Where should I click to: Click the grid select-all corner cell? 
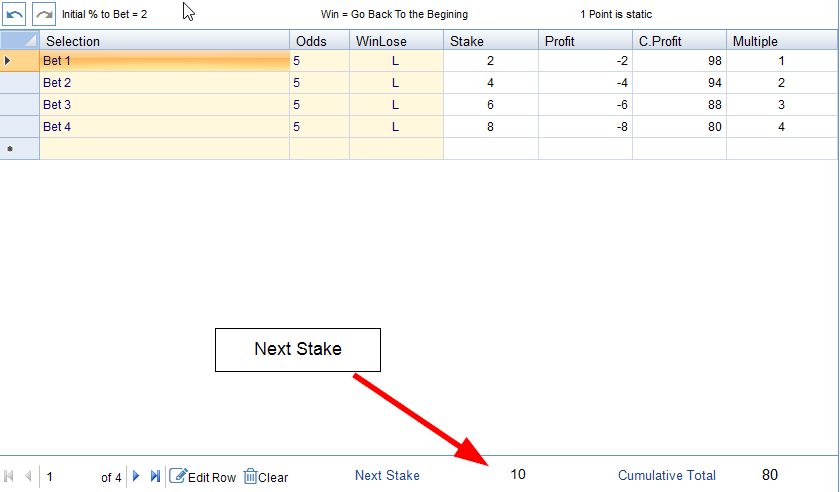pyautogui.click(x=19, y=41)
